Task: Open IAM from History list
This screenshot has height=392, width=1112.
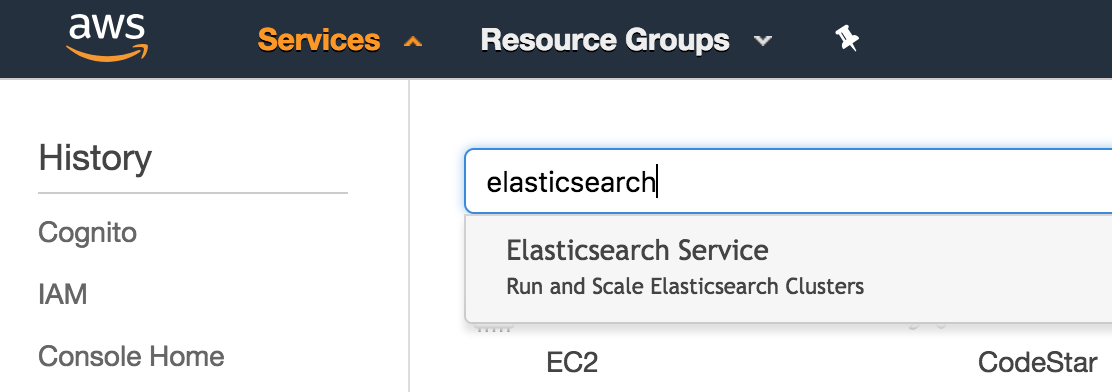Action: [62, 294]
